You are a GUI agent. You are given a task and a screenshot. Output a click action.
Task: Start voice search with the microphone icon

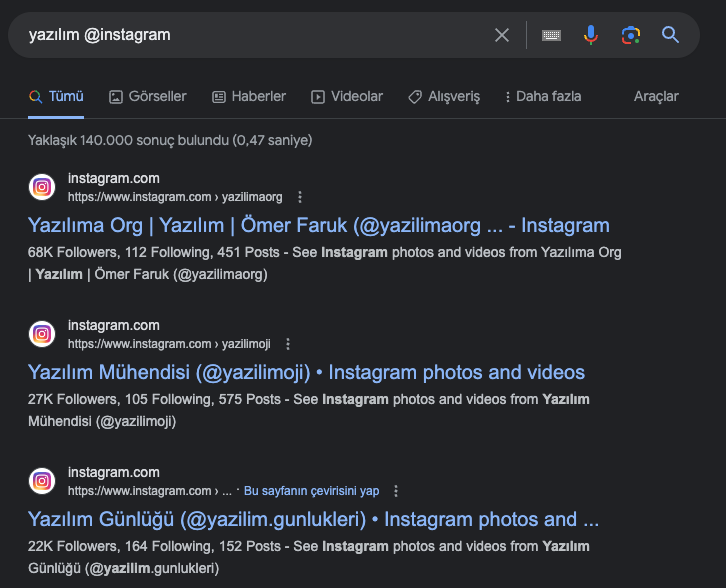tap(590, 35)
